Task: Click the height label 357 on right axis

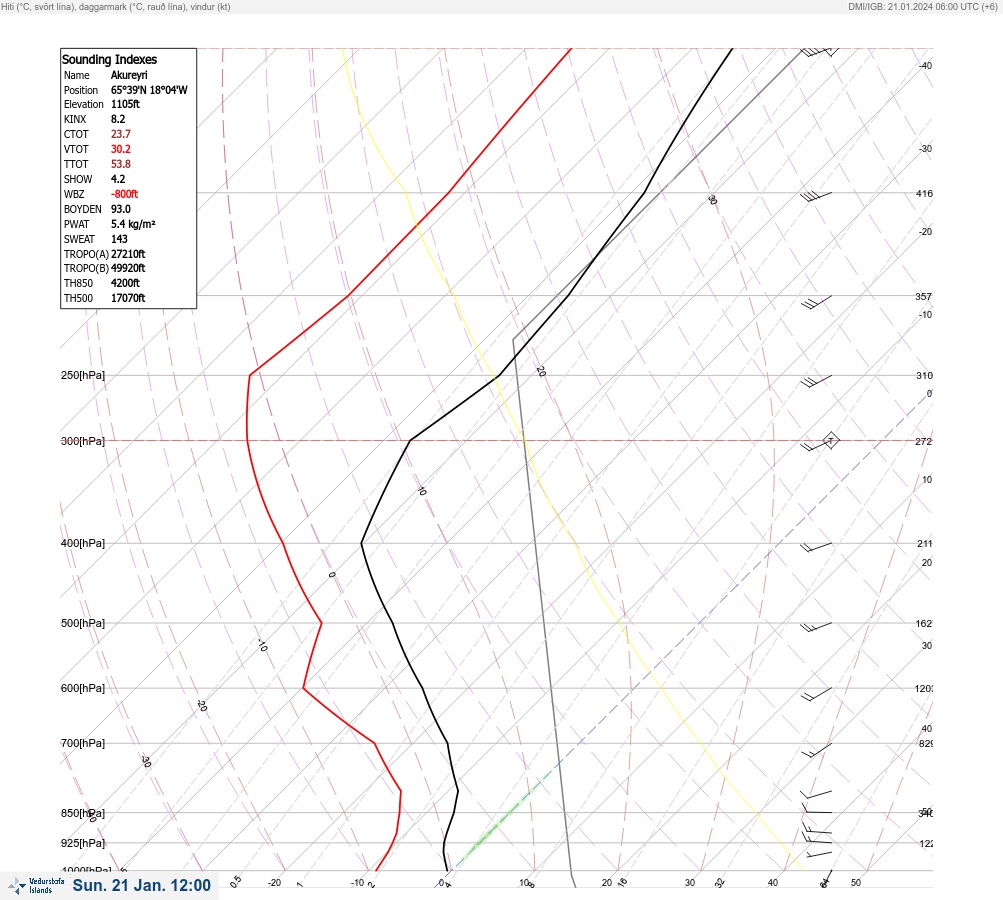Action: [x=924, y=296]
